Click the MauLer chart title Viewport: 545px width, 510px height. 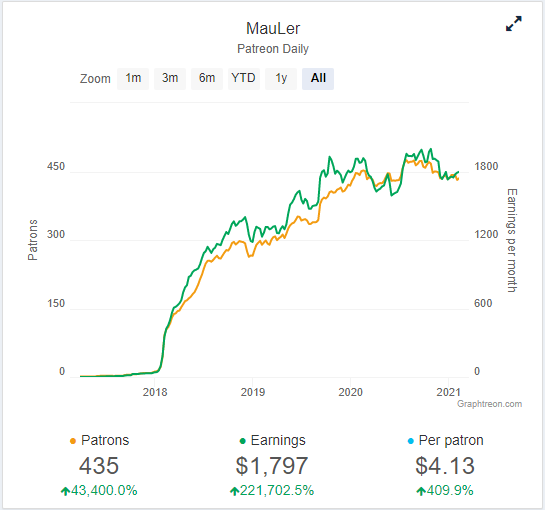pos(273,29)
